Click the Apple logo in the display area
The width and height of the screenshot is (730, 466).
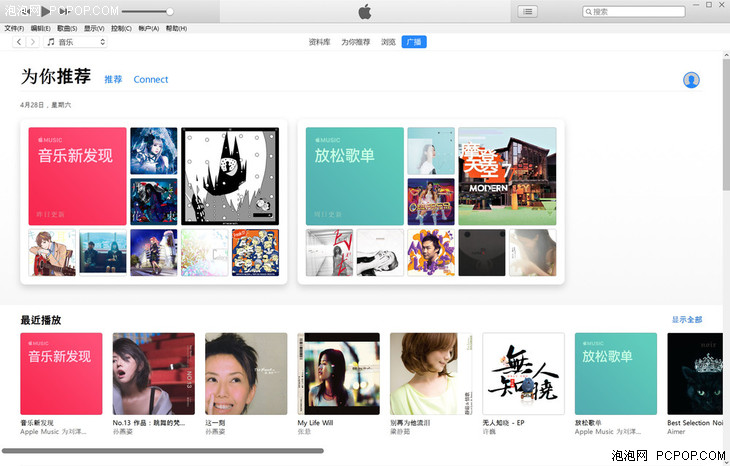click(x=365, y=12)
